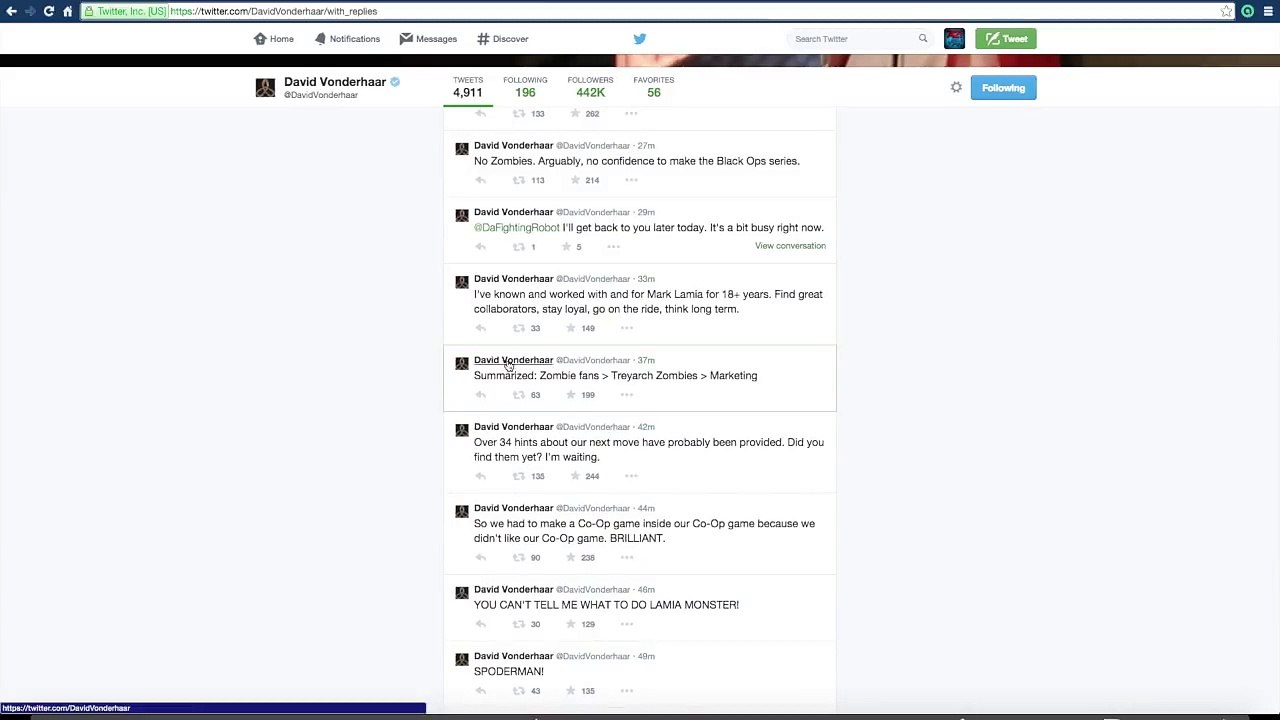Screen dimensions: 1280x720
Task: Favorite the @DaFightingRobot reply tweet
Action: coord(566,247)
